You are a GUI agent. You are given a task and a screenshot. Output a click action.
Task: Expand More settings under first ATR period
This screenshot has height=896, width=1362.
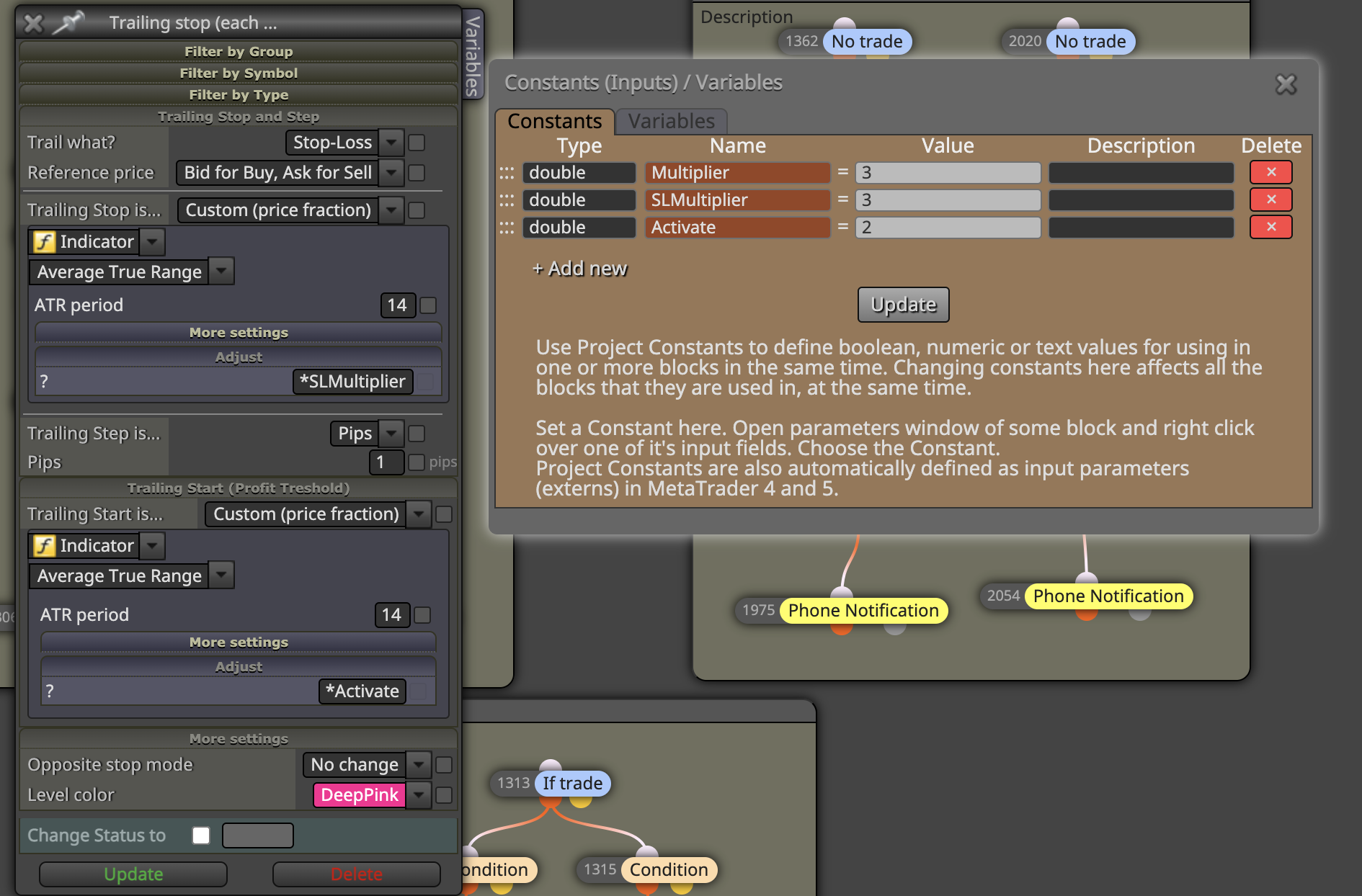pyautogui.click(x=239, y=332)
